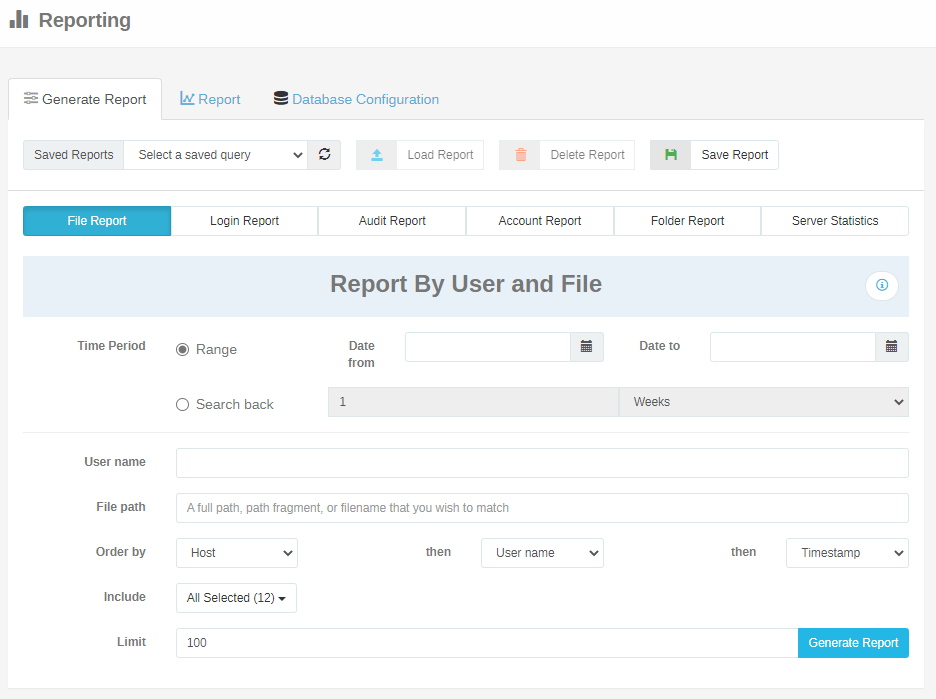Open the Report tab
Image resolution: width=936 pixels, height=699 pixels.
coord(210,99)
